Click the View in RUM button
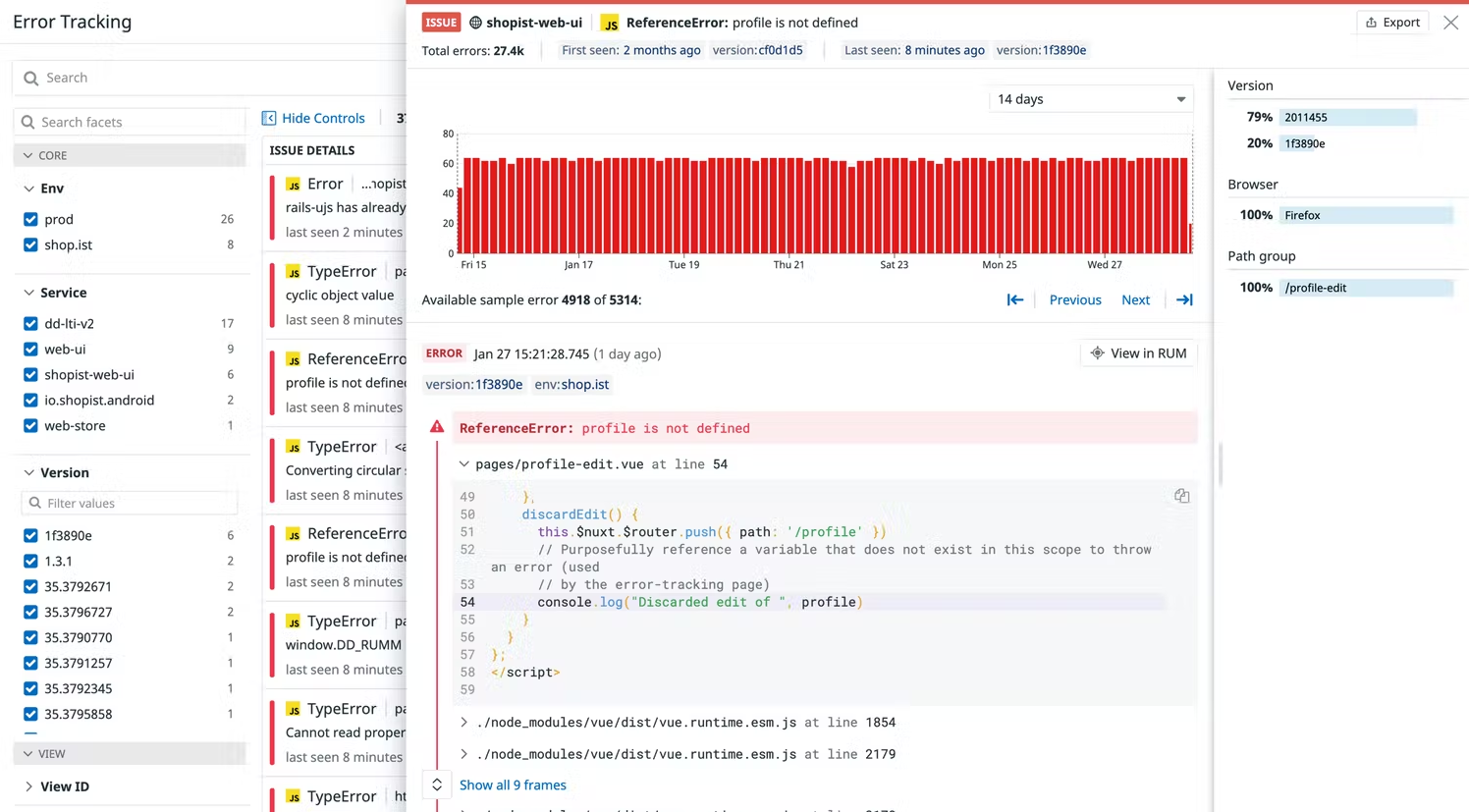Viewport: 1469px width, 812px height. [x=1138, y=353]
